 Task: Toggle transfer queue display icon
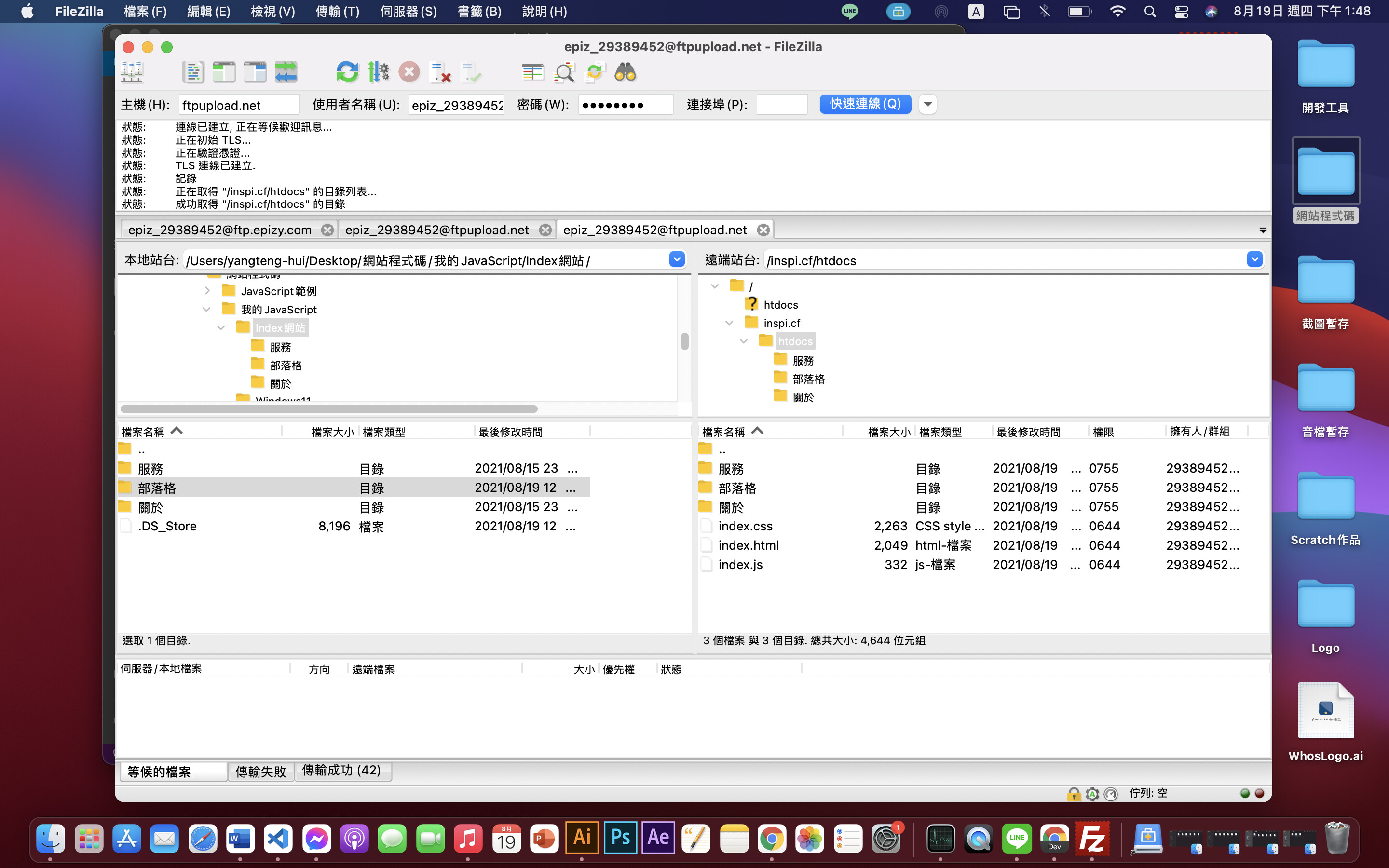286,72
